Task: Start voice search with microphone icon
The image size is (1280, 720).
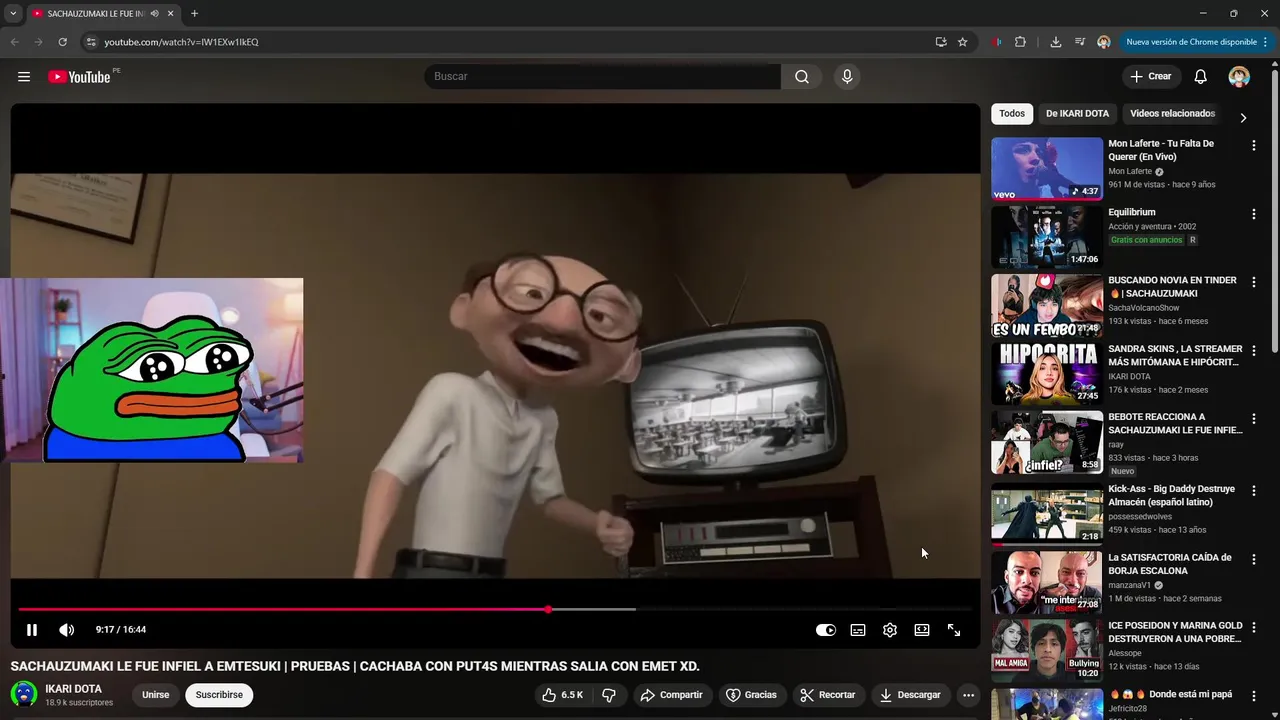Action: (x=847, y=77)
